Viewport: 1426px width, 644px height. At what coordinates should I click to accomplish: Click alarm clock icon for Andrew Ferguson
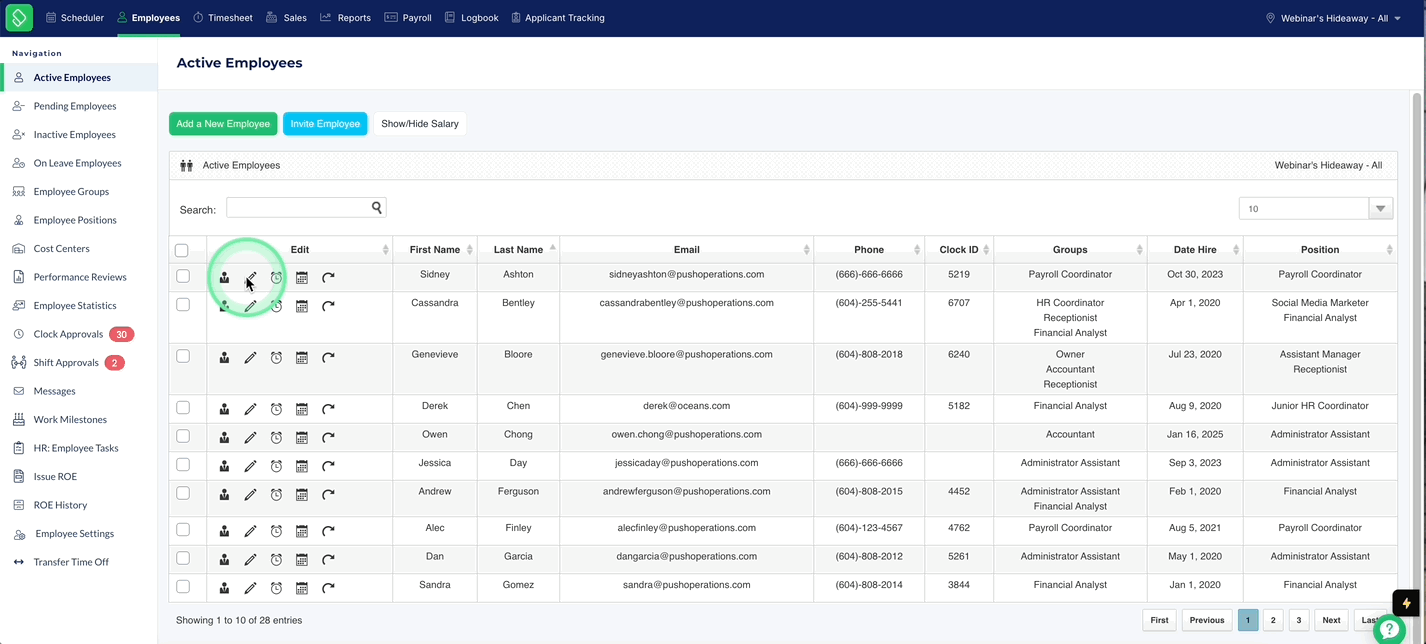click(x=276, y=494)
